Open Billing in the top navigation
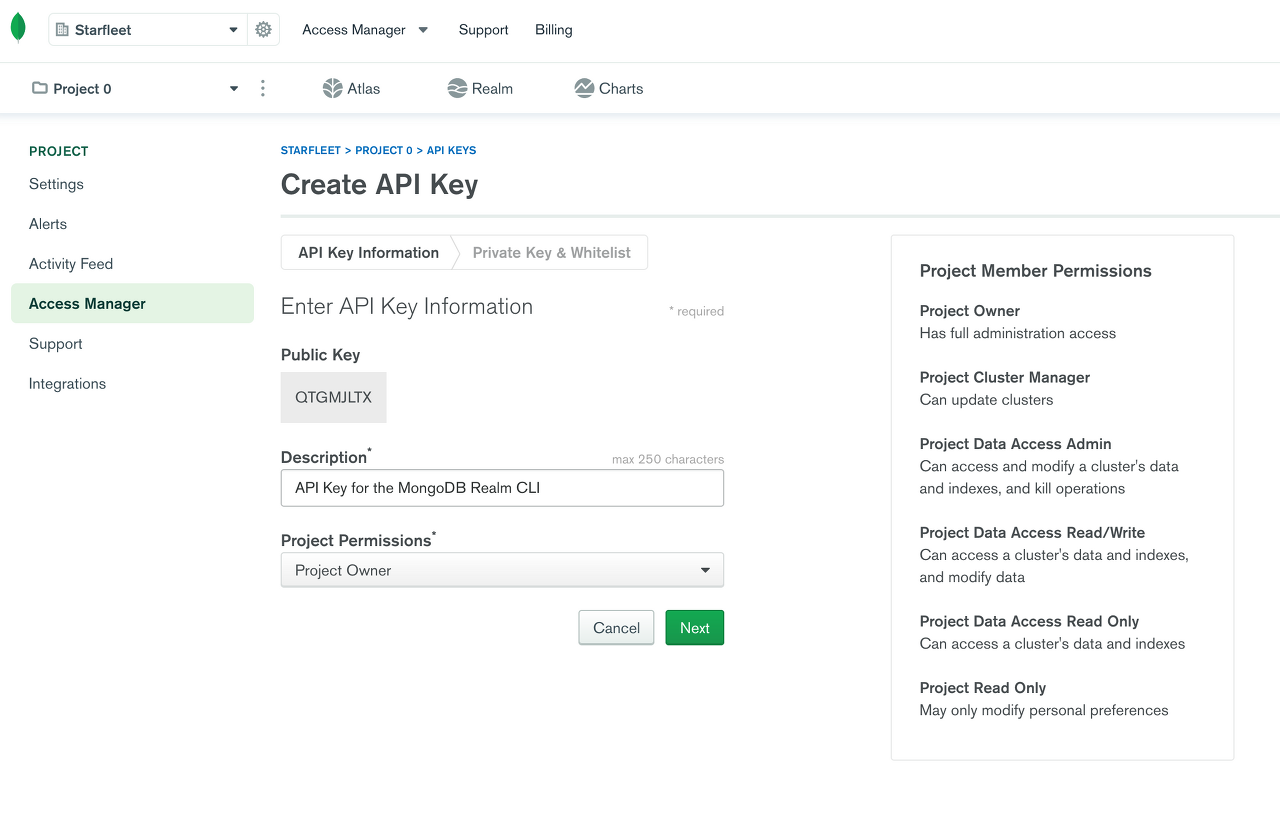The height and width of the screenshot is (815, 1280). (x=554, y=30)
